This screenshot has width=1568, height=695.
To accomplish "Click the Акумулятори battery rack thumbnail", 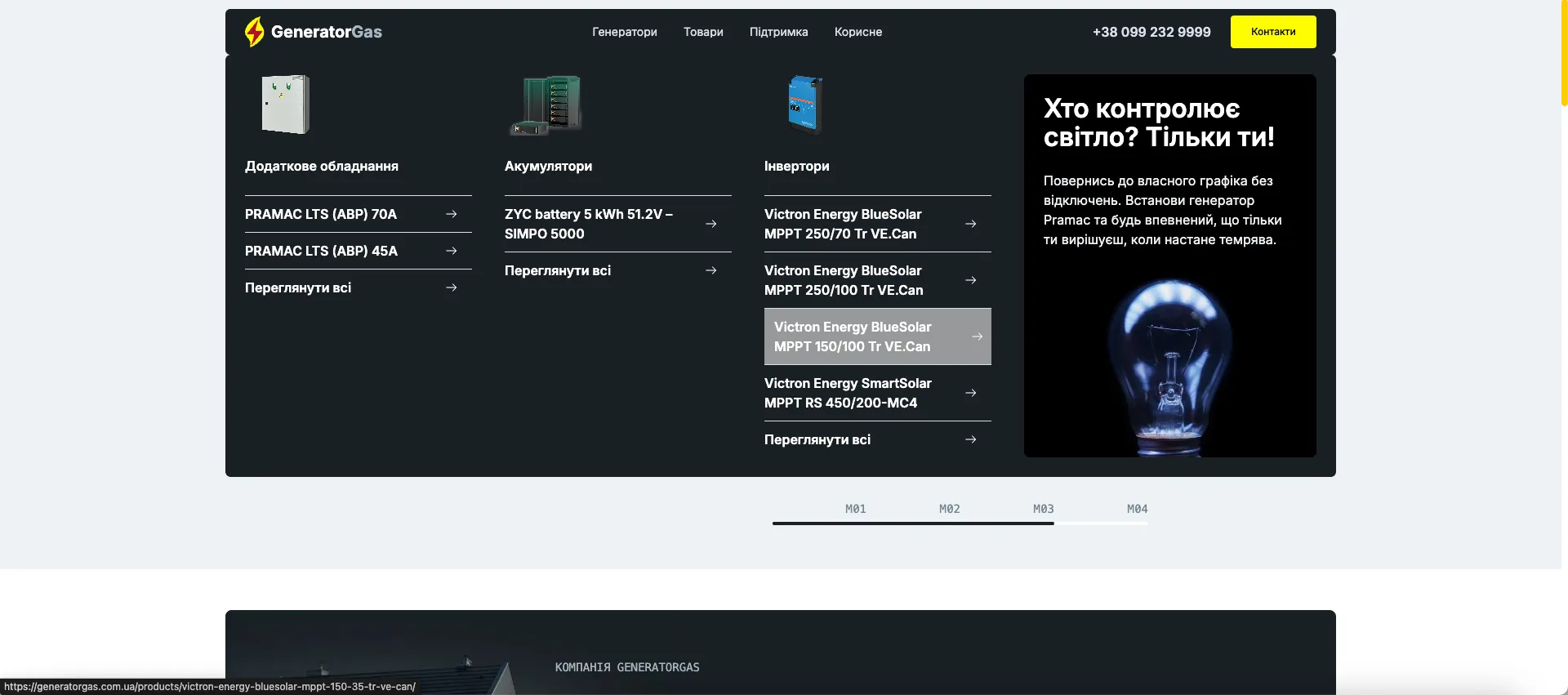I will click(546, 105).
